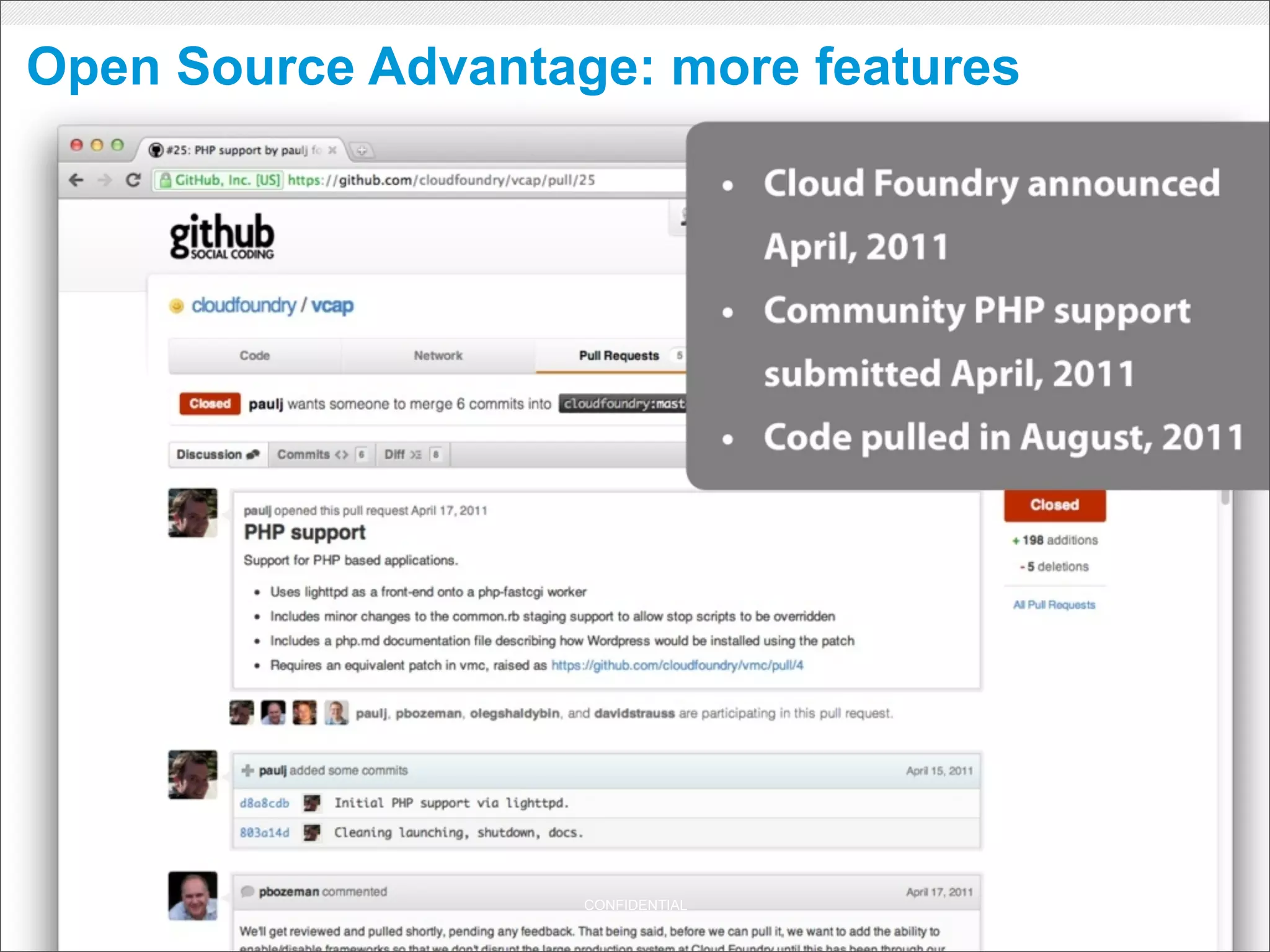
Task: Click the 'PHP support' pull request title
Action: (304, 532)
